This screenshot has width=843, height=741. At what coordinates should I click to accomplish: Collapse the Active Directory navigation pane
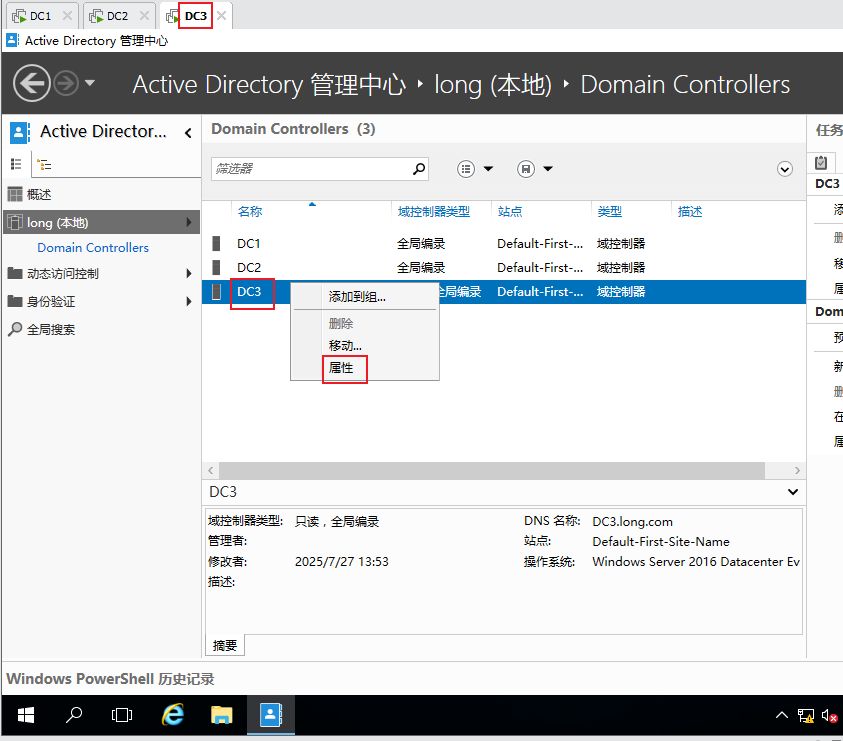coord(188,133)
